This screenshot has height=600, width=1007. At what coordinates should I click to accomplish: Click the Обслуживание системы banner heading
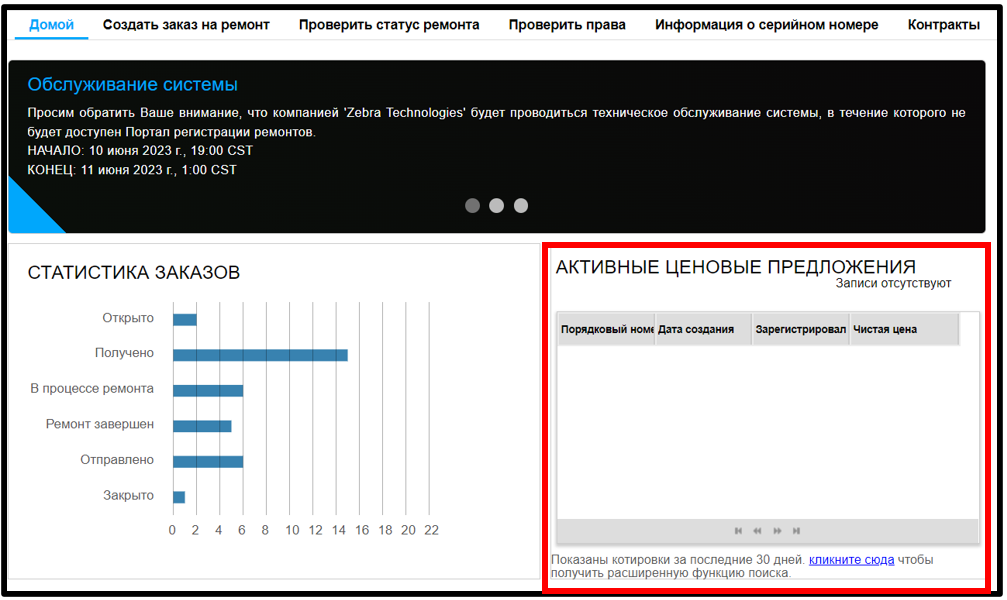tap(132, 84)
